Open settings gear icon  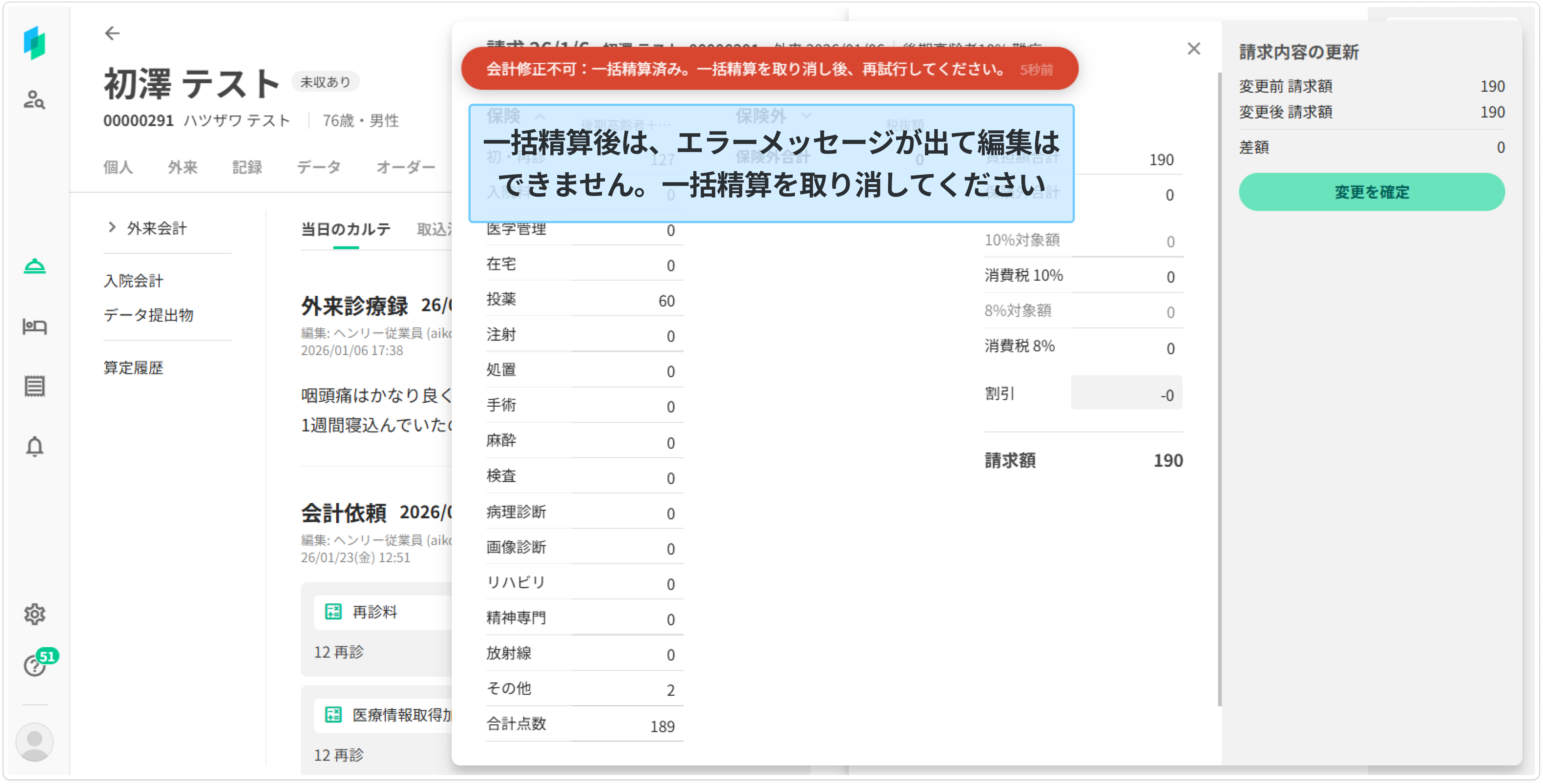[x=34, y=614]
